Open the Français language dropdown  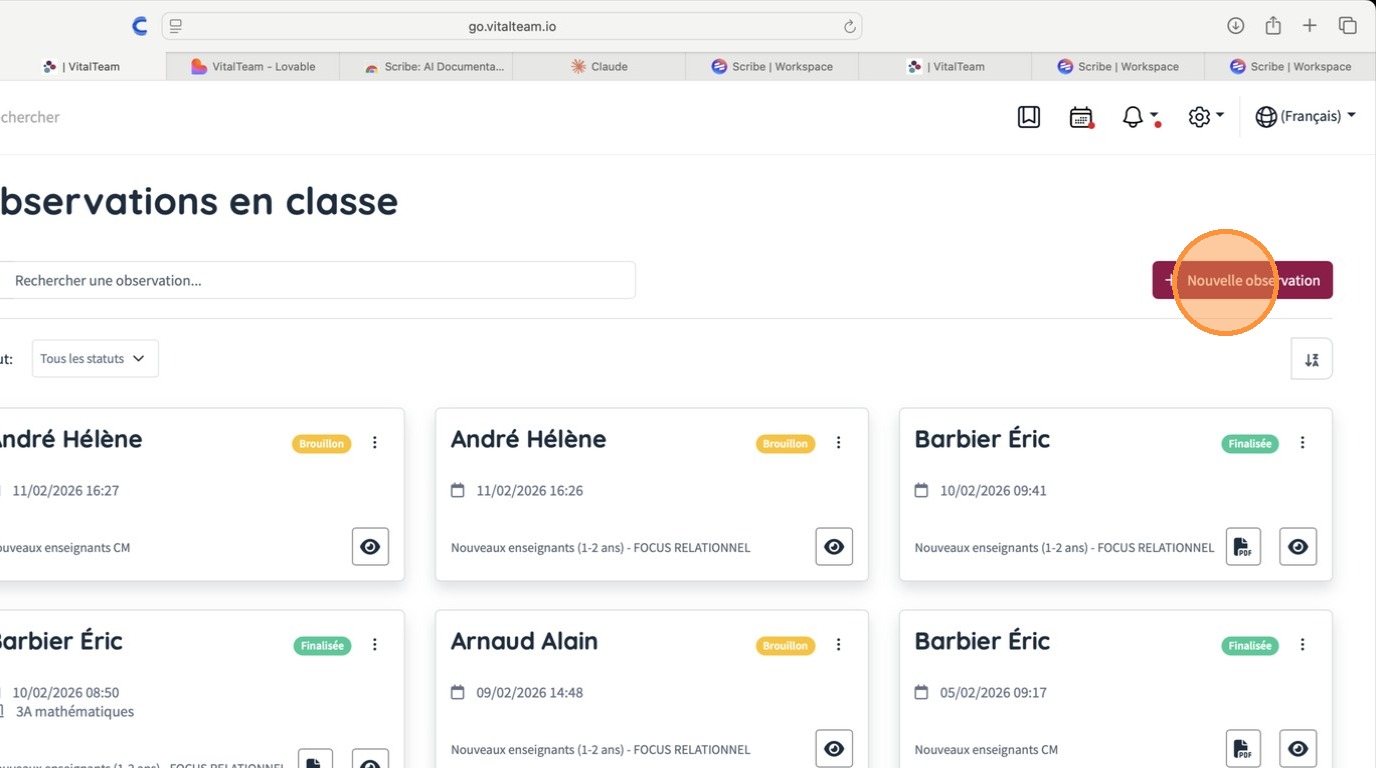tap(1306, 117)
